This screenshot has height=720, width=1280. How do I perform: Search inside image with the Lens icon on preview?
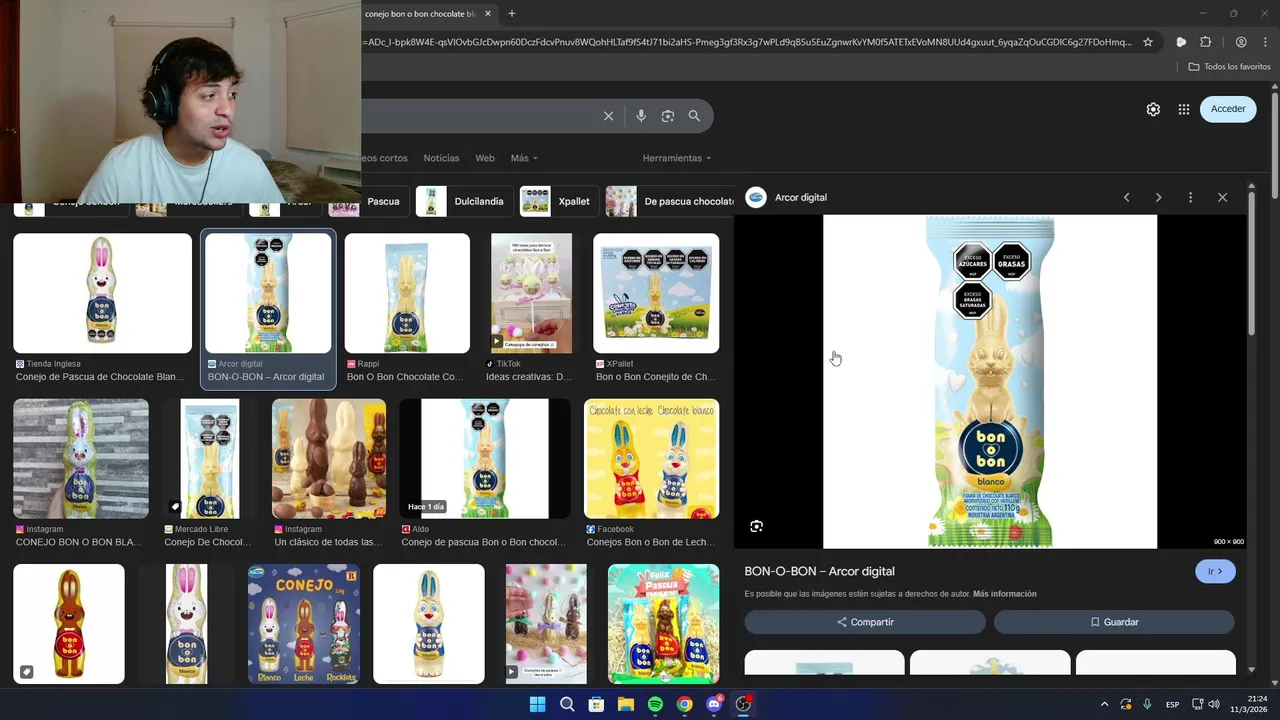tap(757, 526)
